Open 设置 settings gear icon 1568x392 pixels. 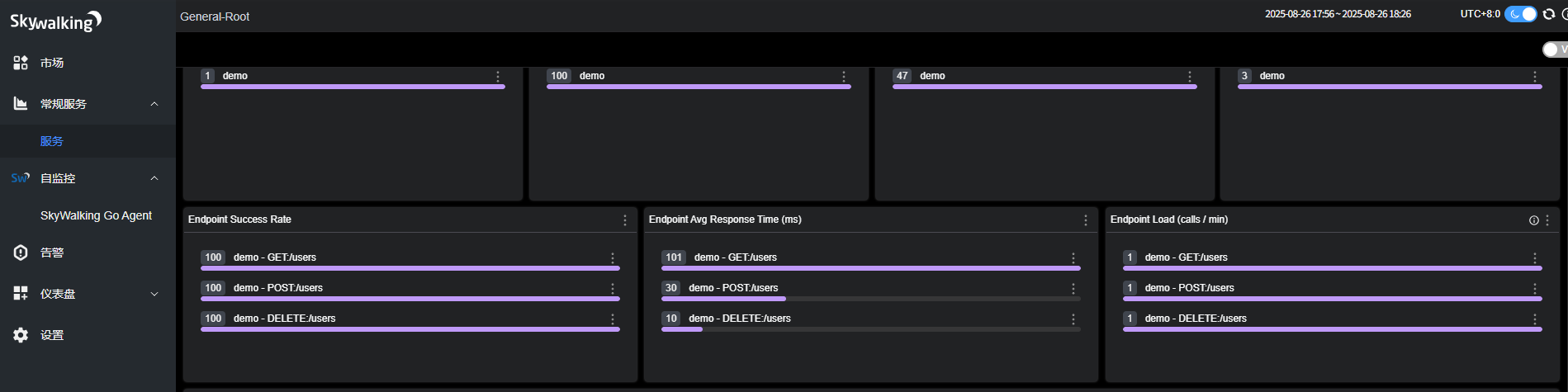point(21,335)
